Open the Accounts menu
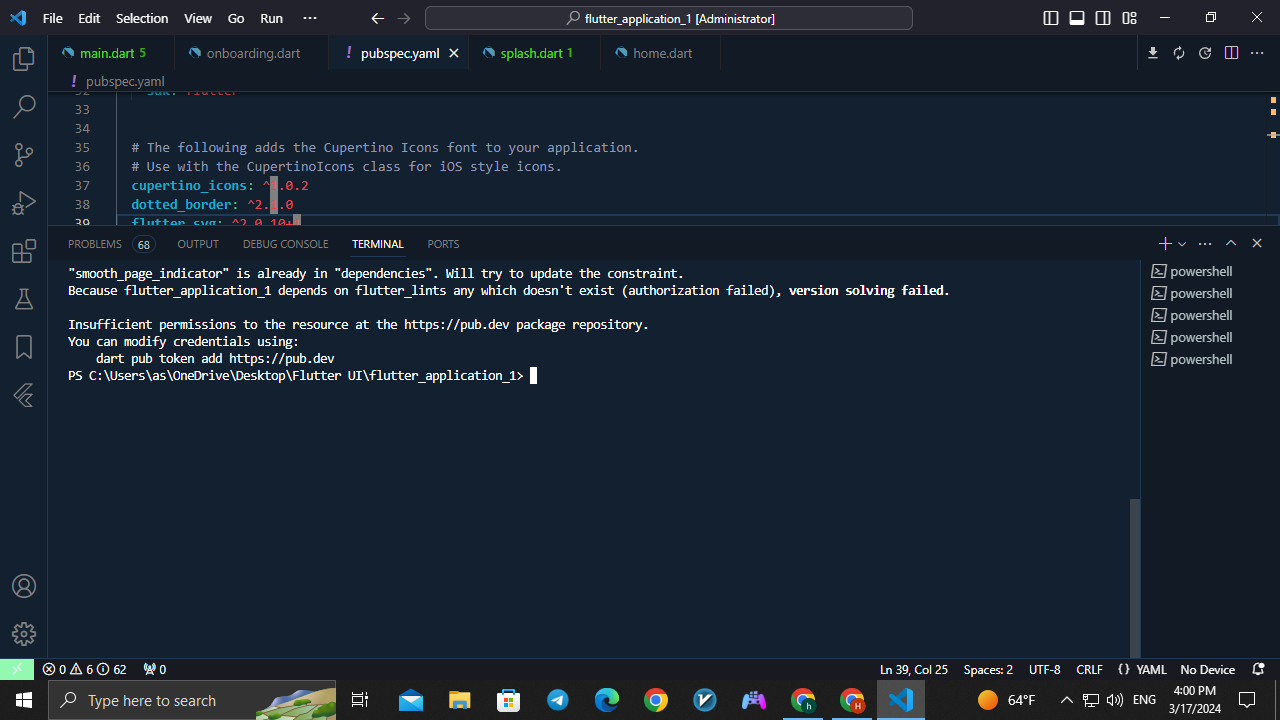 (x=24, y=586)
